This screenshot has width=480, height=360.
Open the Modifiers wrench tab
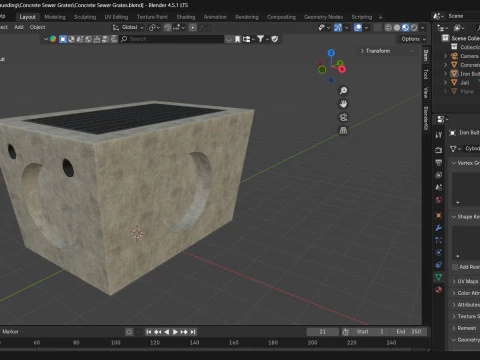tap(439, 228)
